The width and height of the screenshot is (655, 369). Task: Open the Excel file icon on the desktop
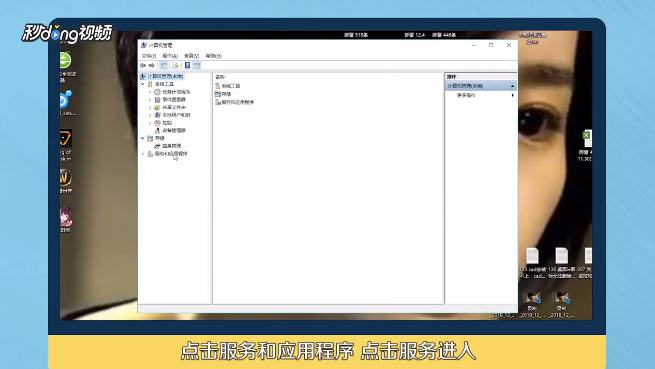click(587, 138)
